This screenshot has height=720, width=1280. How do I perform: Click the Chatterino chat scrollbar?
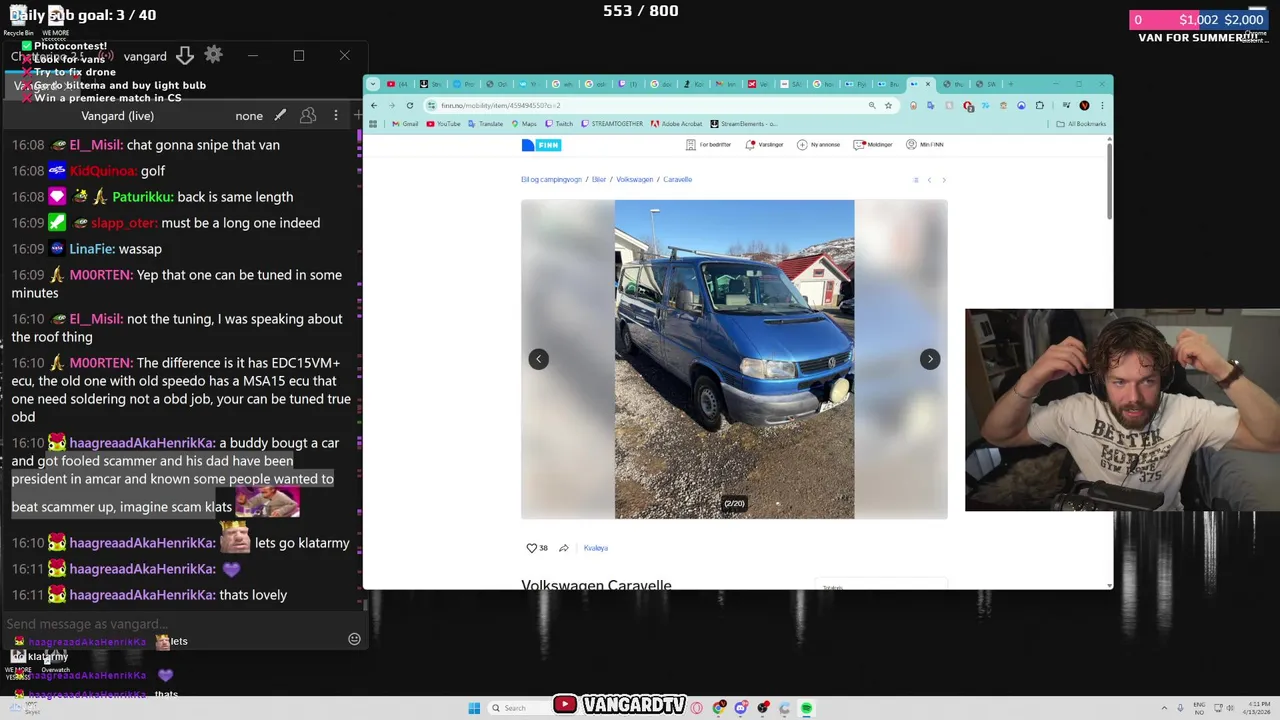(x=364, y=605)
